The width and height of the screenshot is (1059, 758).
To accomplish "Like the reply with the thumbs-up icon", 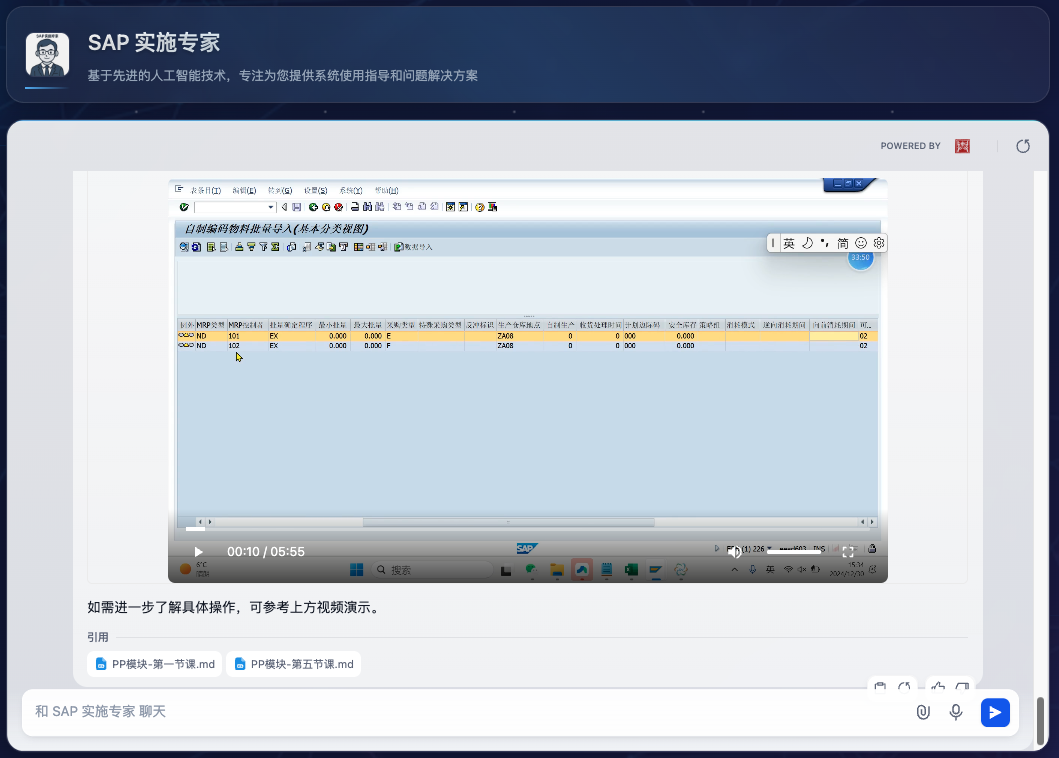I will point(938,686).
